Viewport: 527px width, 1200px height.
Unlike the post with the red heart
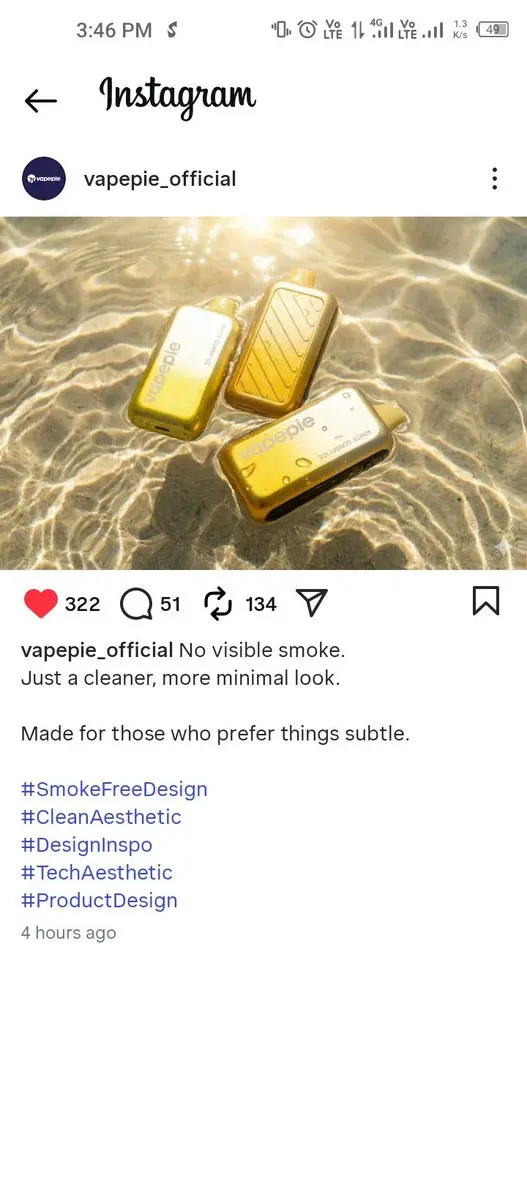coord(41,604)
